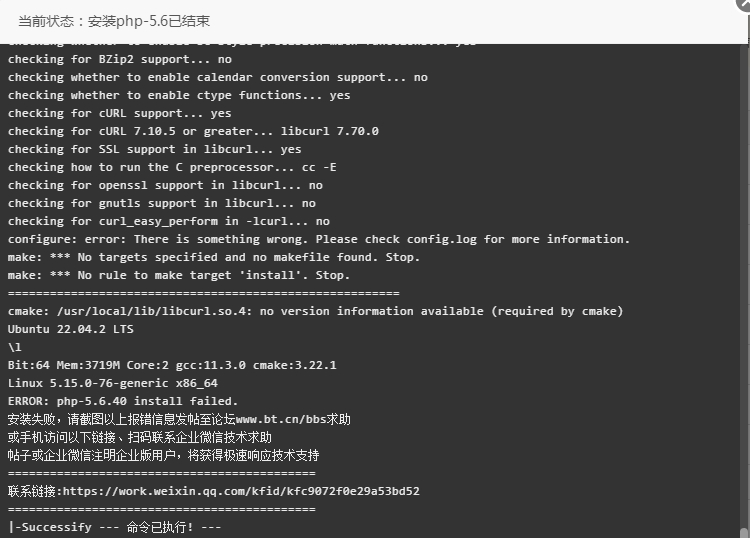The width and height of the screenshot is (750, 538).
Task: Click the "No rule to make target 'install'" line
Action: (178, 275)
